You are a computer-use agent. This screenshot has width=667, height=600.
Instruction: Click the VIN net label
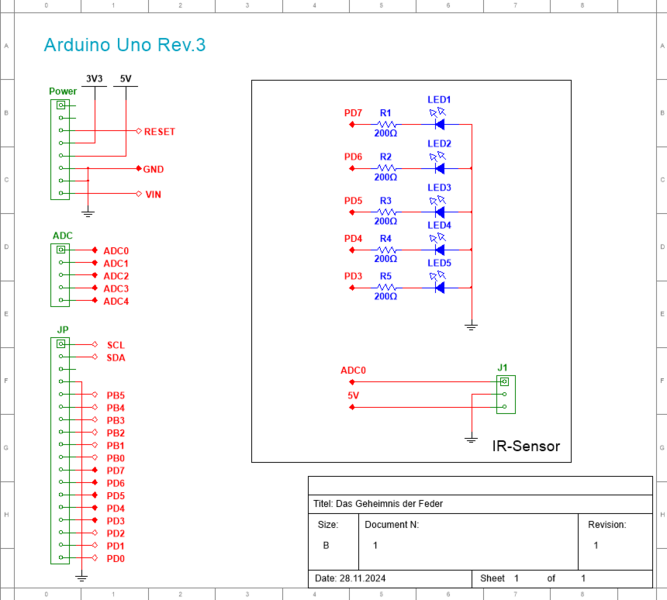coord(153,194)
